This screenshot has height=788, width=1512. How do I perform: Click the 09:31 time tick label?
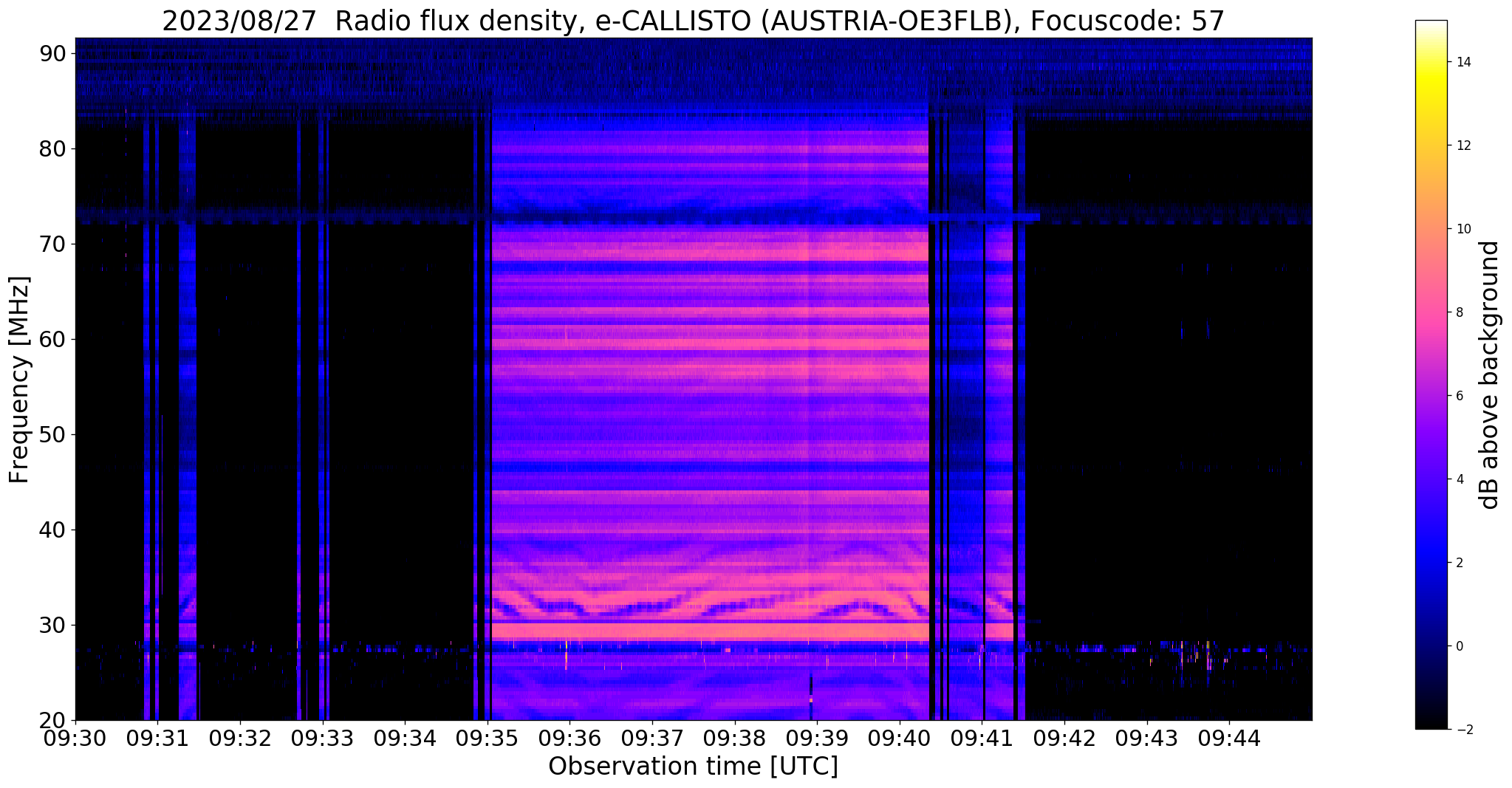tap(158, 739)
